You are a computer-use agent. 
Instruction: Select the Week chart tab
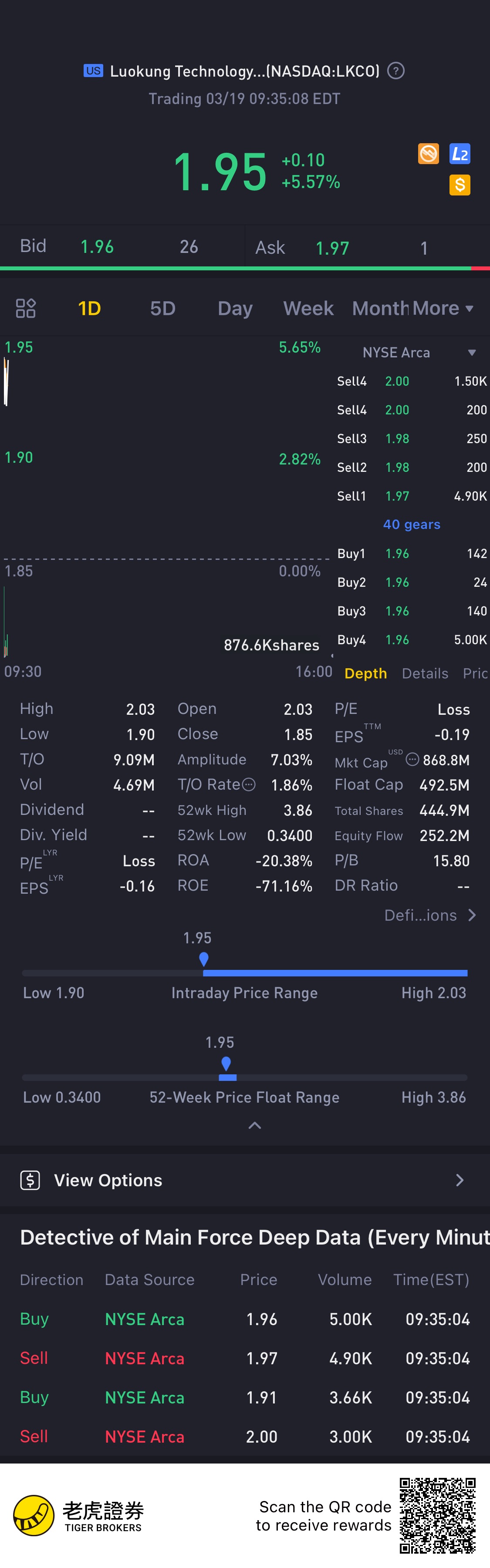(x=308, y=309)
